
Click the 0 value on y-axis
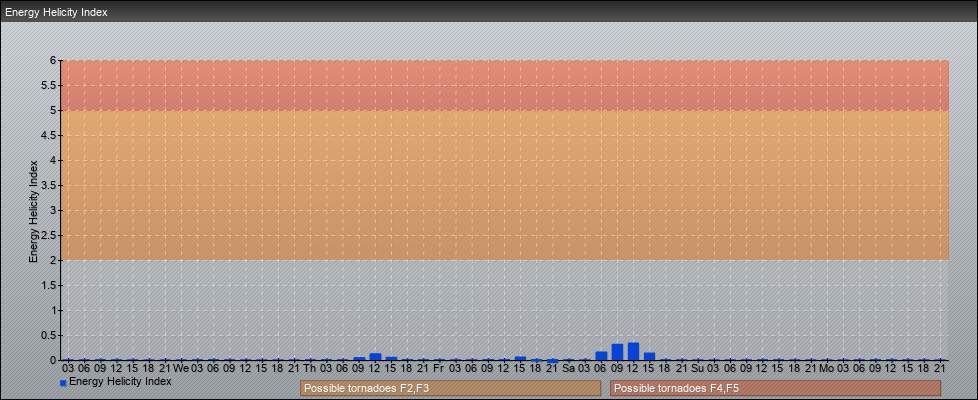[x=54, y=360]
